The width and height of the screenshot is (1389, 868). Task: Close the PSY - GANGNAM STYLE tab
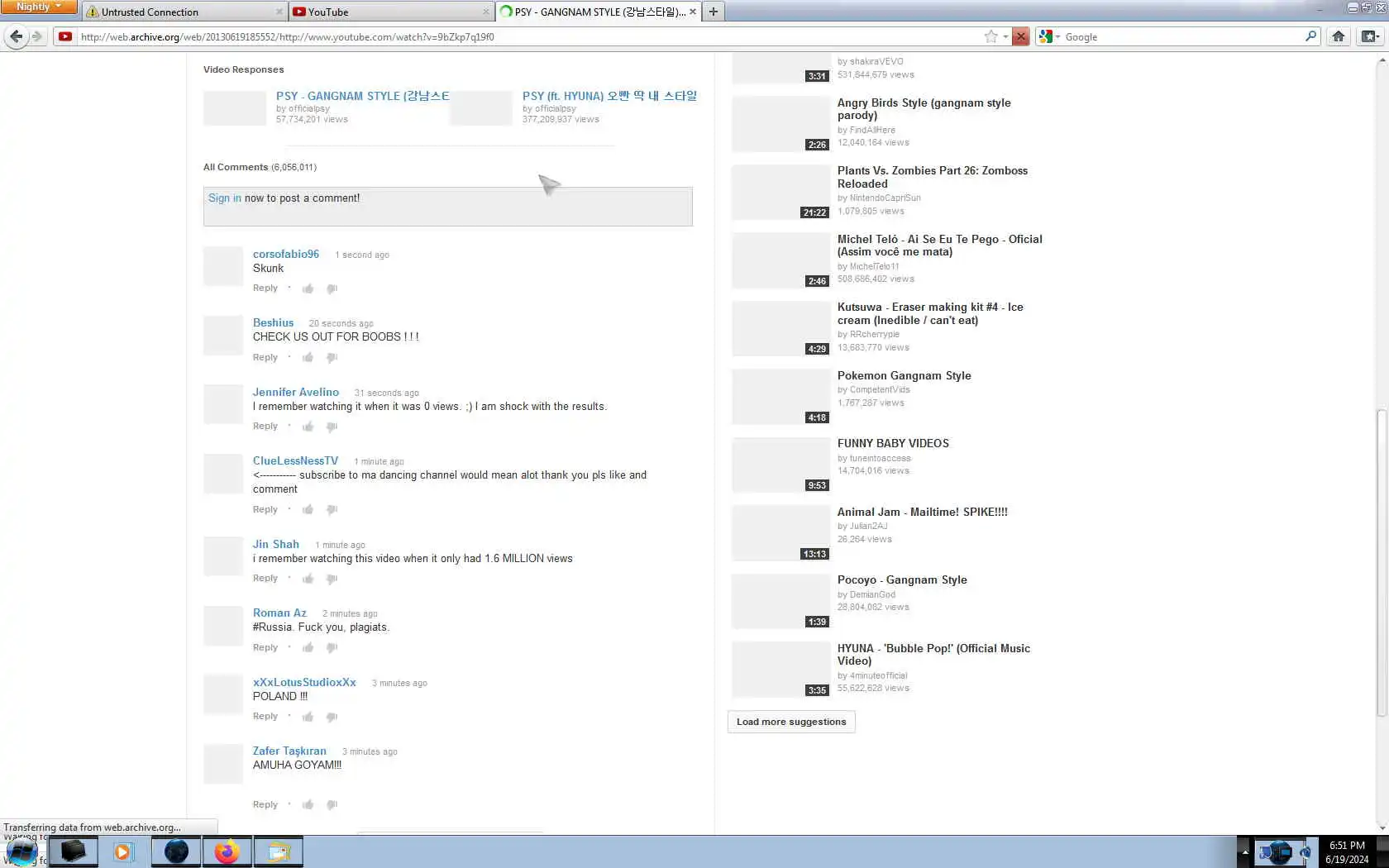click(693, 12)
